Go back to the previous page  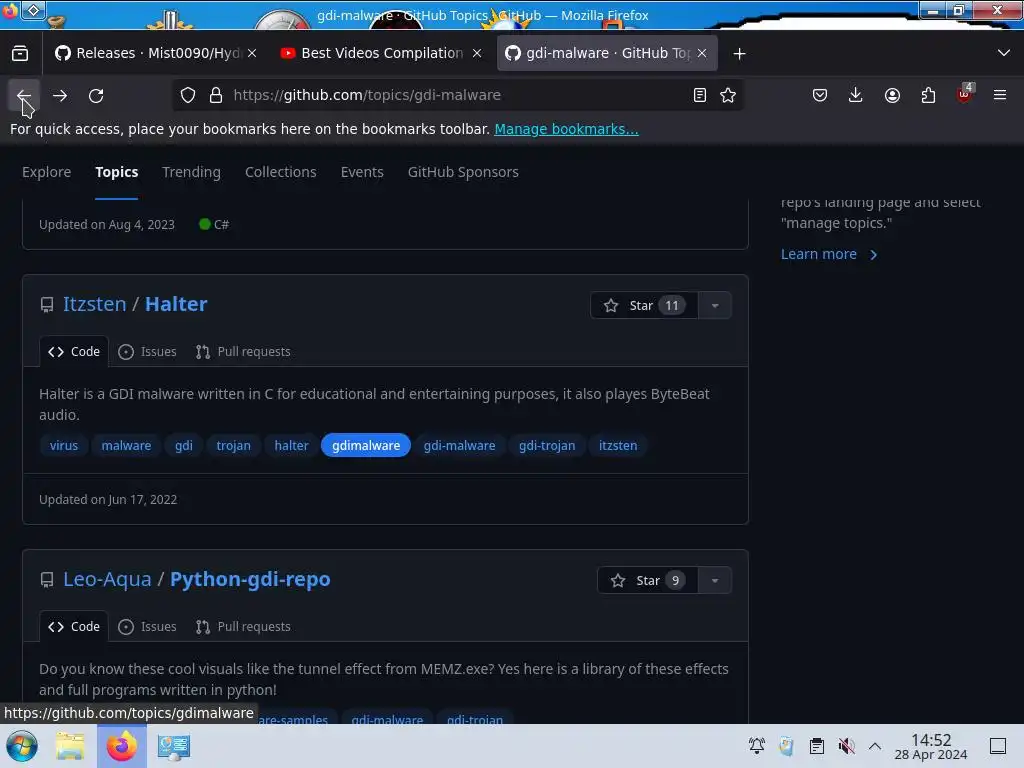point(24,95)
